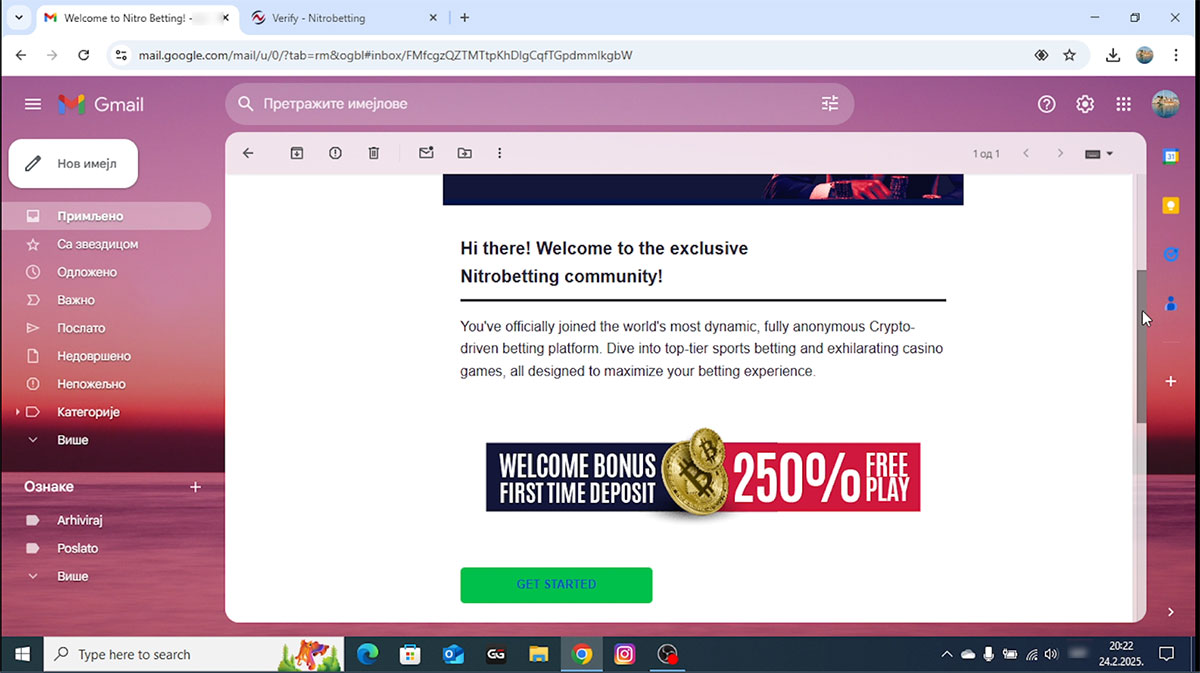View site information icon in address bar

[x=121, y=56]
